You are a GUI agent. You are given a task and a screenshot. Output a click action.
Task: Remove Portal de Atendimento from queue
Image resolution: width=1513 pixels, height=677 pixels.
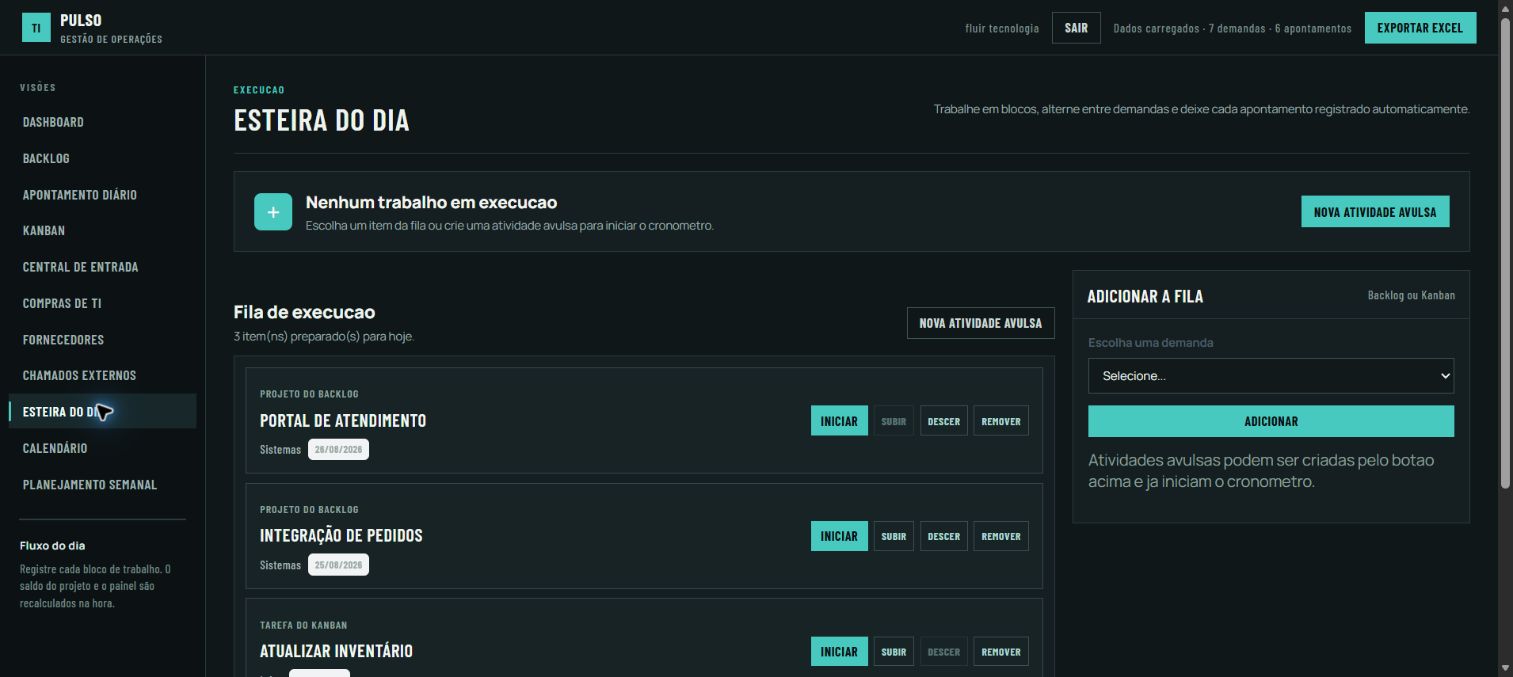click(1001, 421)
